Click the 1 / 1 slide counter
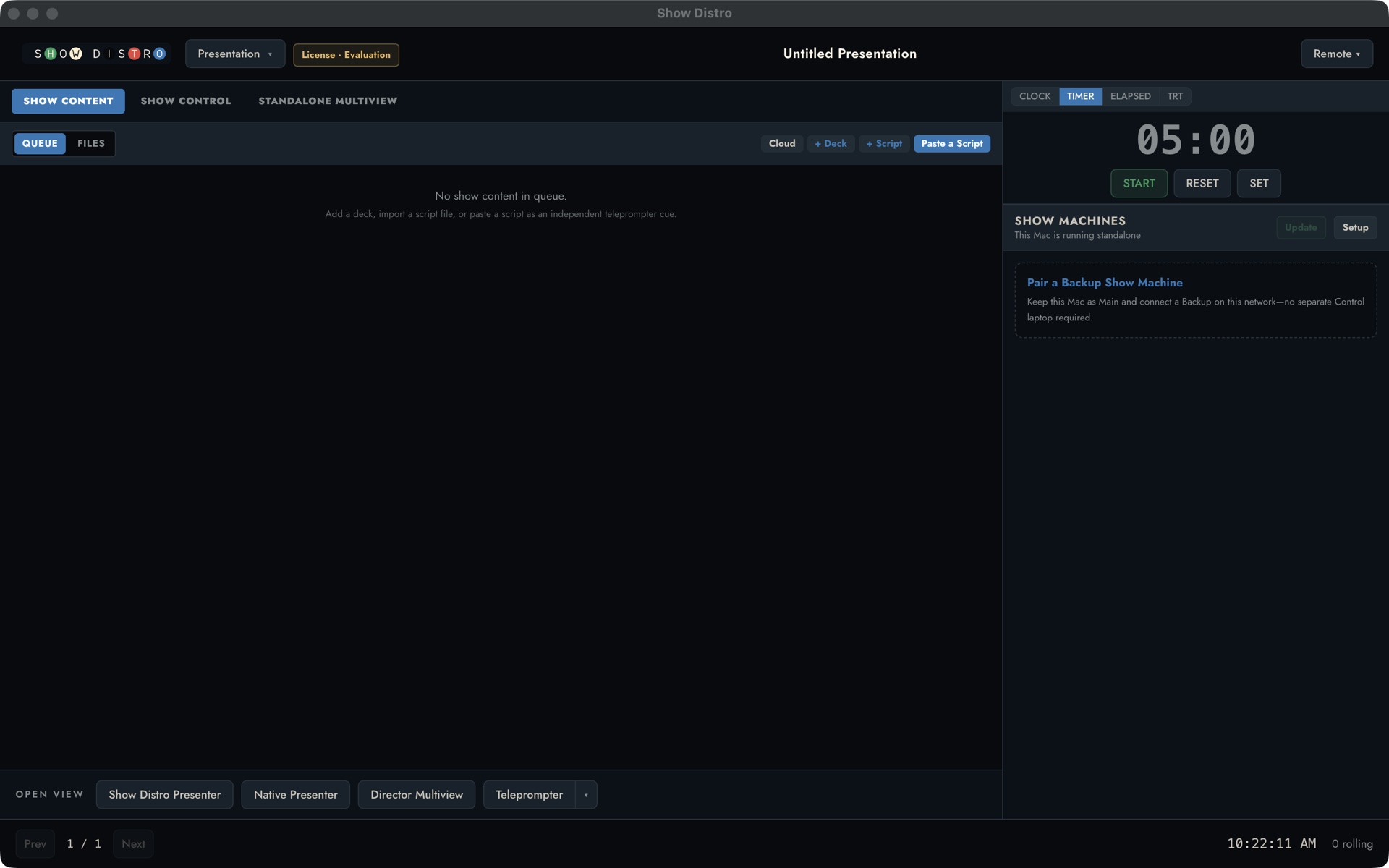This screenshot has height=868, width=1389. point(84,843)
